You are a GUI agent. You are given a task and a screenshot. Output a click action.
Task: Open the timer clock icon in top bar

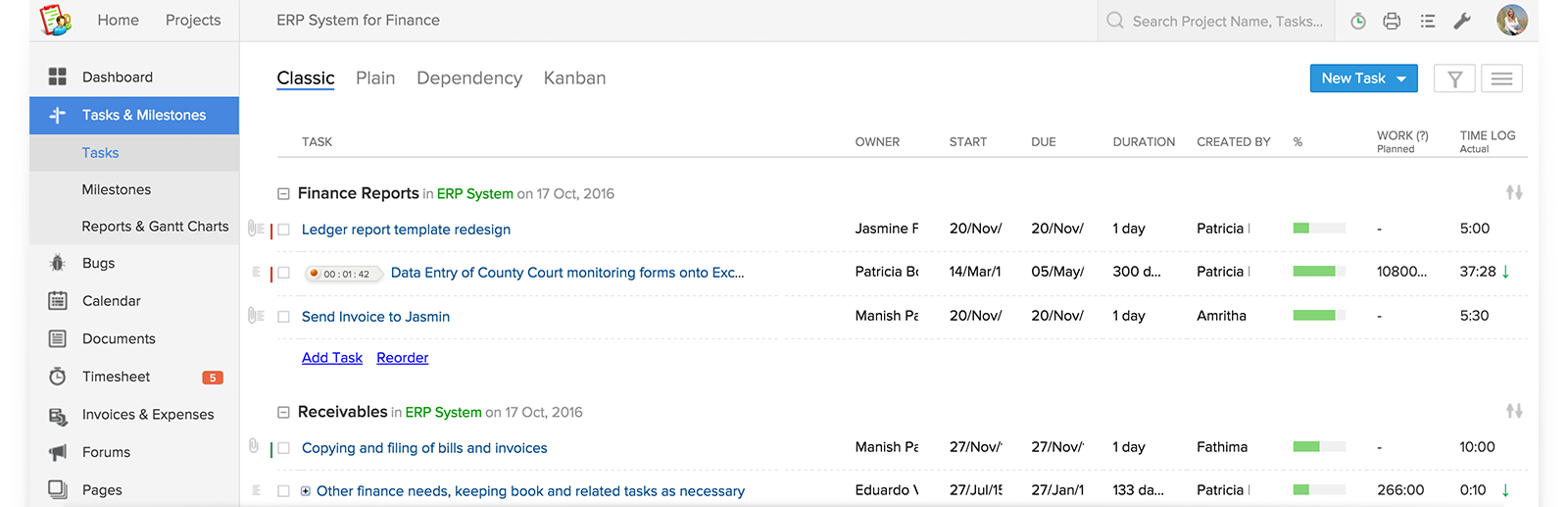[x=1357, y=21]
